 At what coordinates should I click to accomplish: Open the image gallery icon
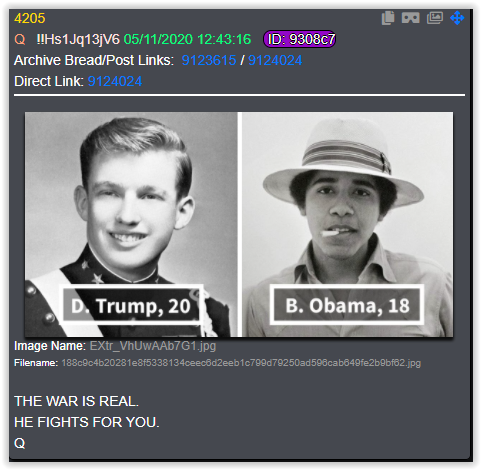pyautogui.click(x=435, y=18)
